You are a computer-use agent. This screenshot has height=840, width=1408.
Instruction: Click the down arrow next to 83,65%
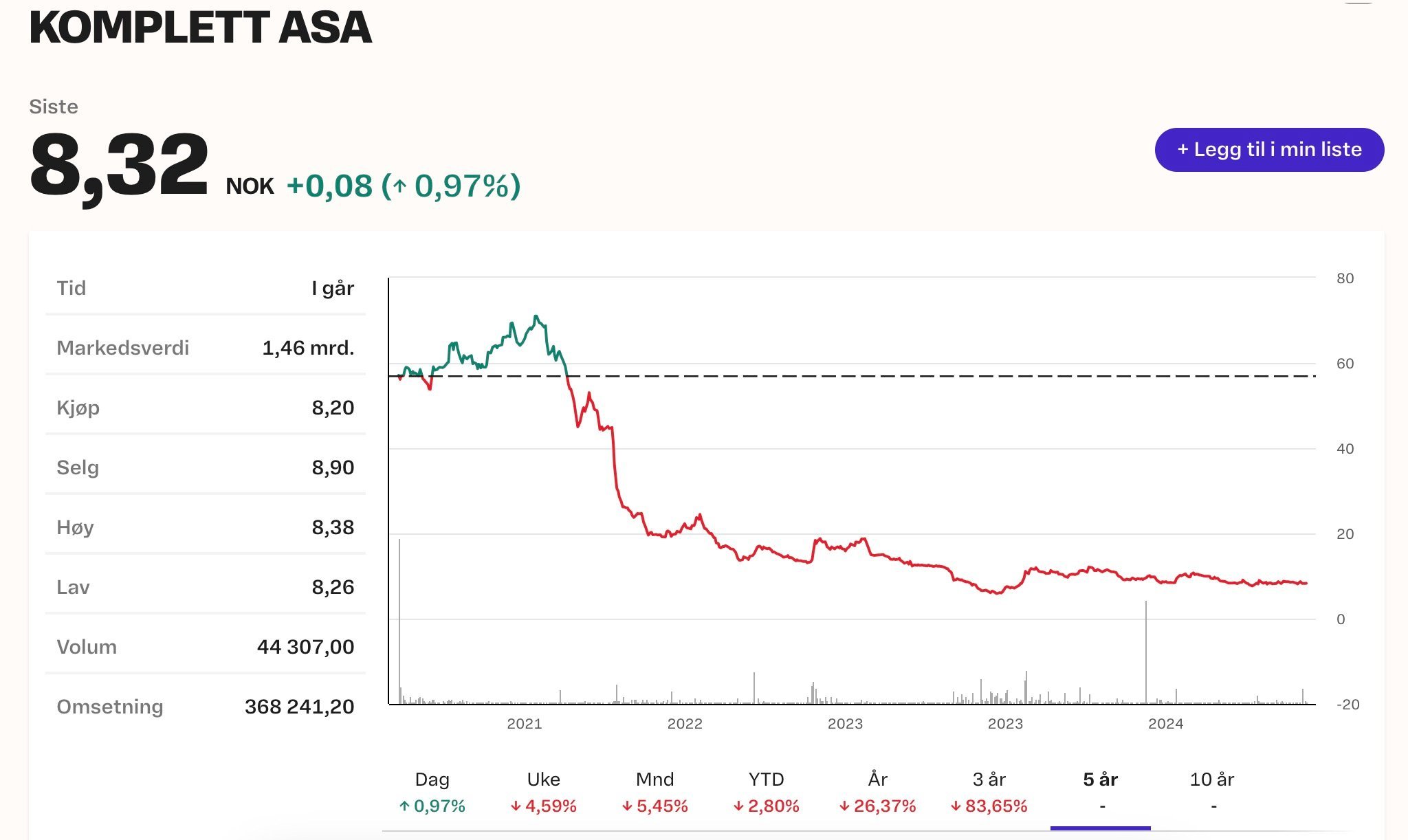(x=956, y=806)
